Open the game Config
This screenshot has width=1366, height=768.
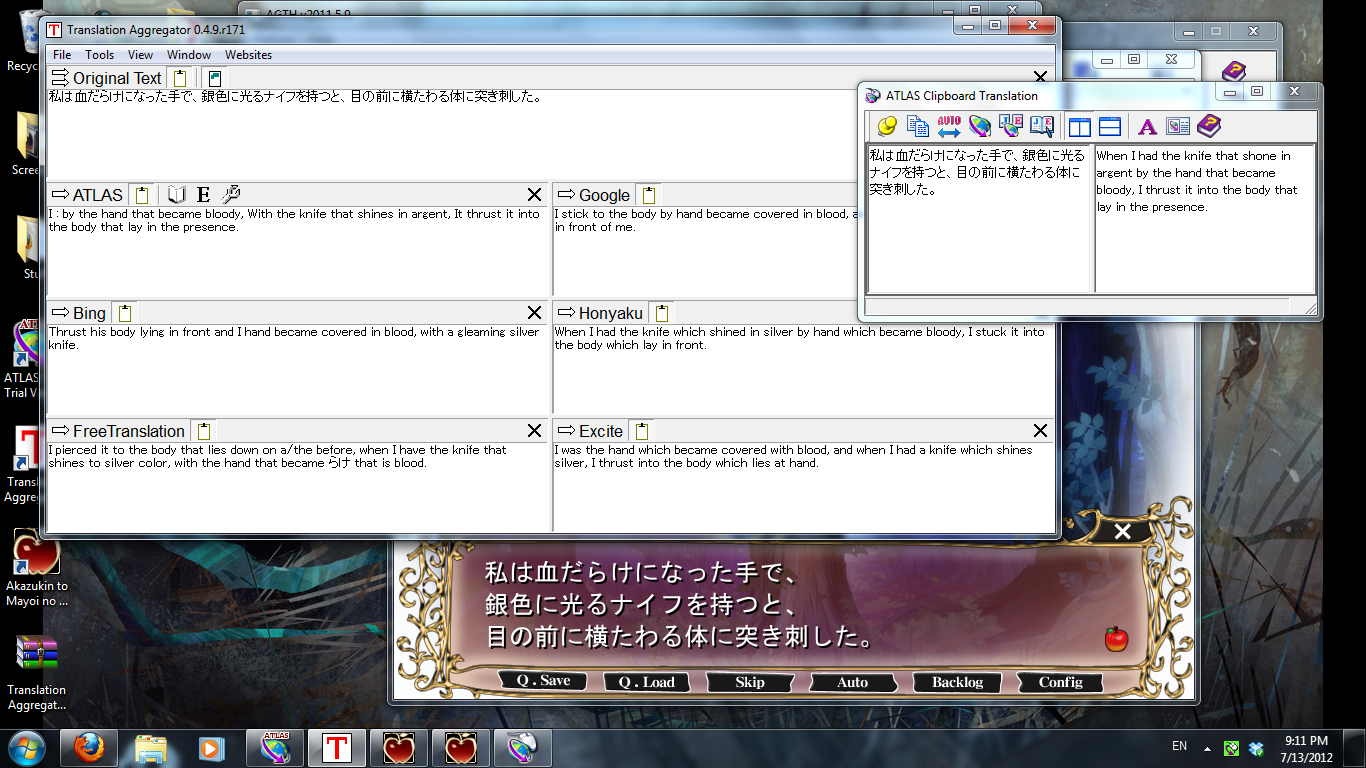pyautogui.click(x=1060, y=682)
